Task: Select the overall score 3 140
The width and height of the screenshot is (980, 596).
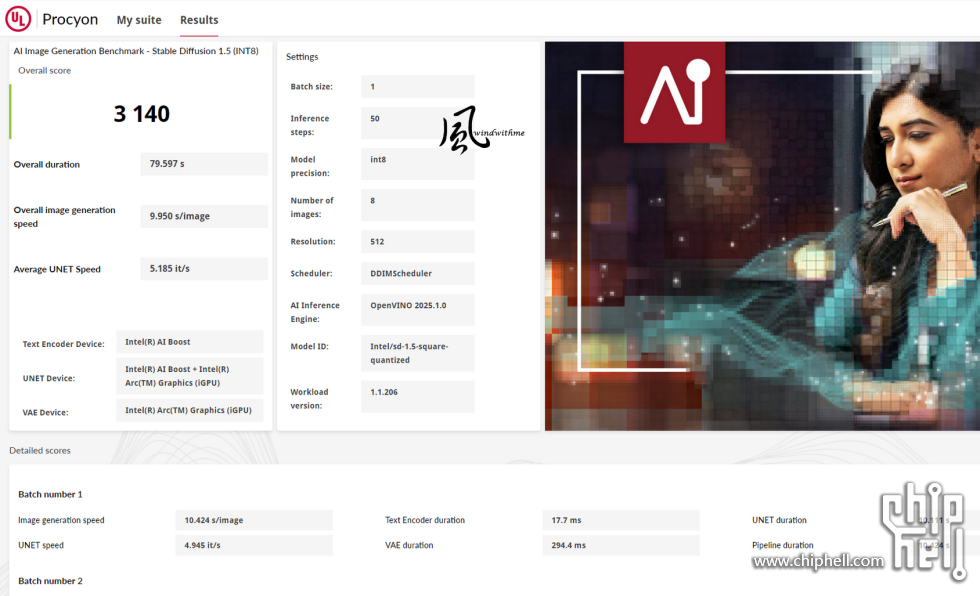Action: tap(141, 114)
